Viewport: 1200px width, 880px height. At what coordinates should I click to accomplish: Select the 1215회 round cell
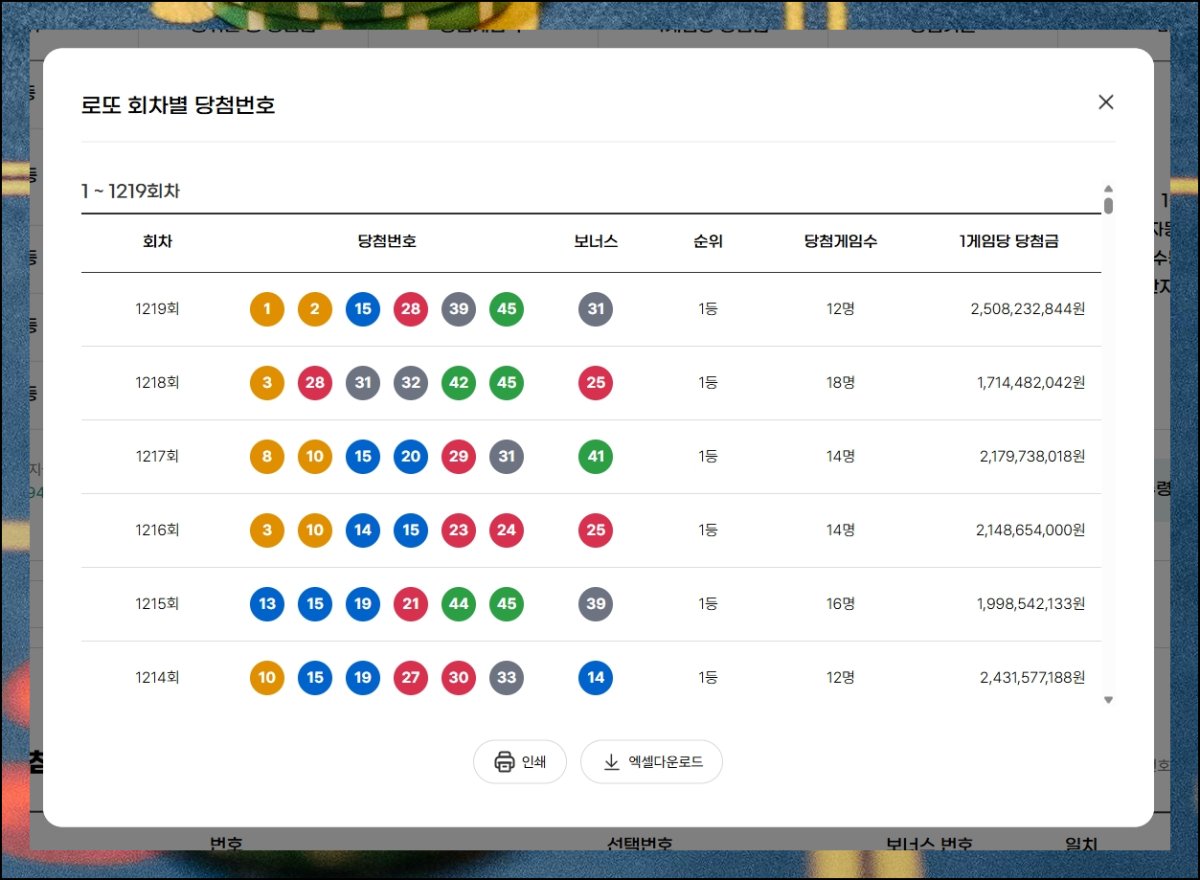pyautogui.click(x=158, y=604)
